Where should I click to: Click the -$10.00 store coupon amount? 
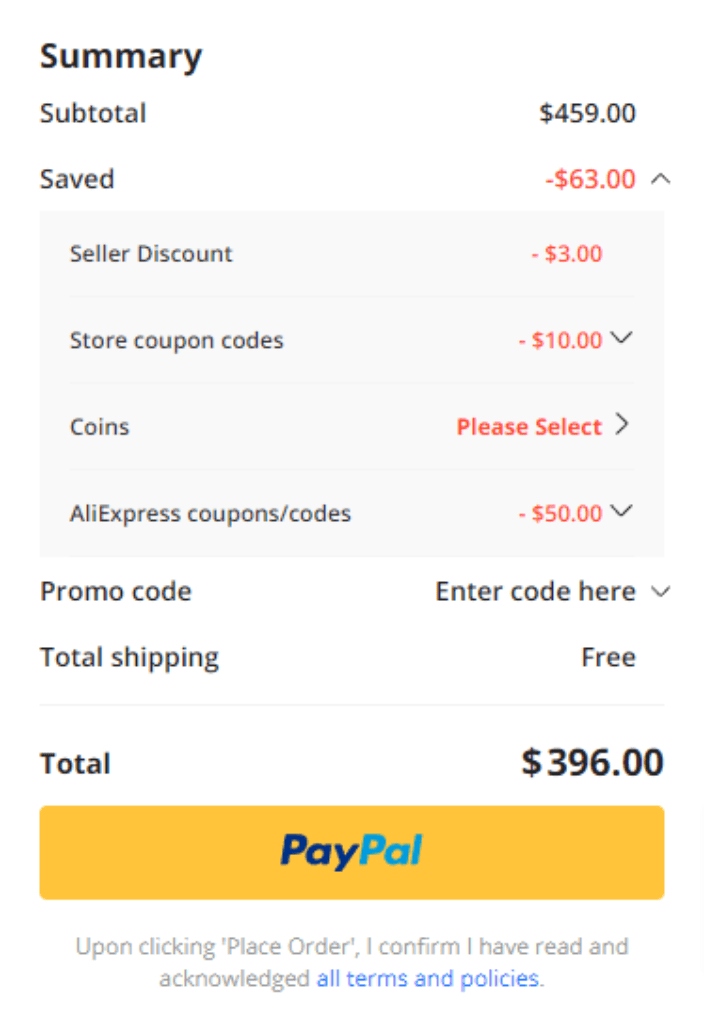(560, 340)
